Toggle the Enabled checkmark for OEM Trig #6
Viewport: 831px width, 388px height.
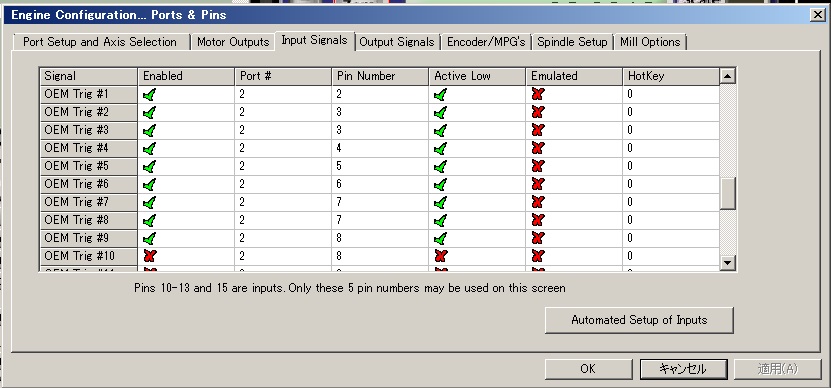(x=149, y=184)
